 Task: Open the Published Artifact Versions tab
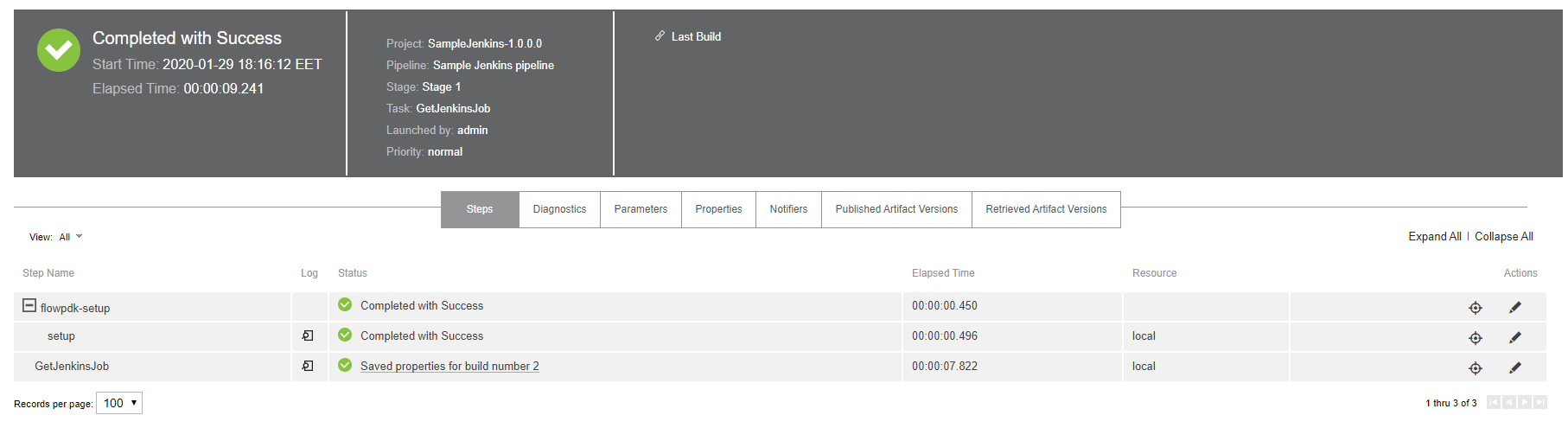point(896,209)
